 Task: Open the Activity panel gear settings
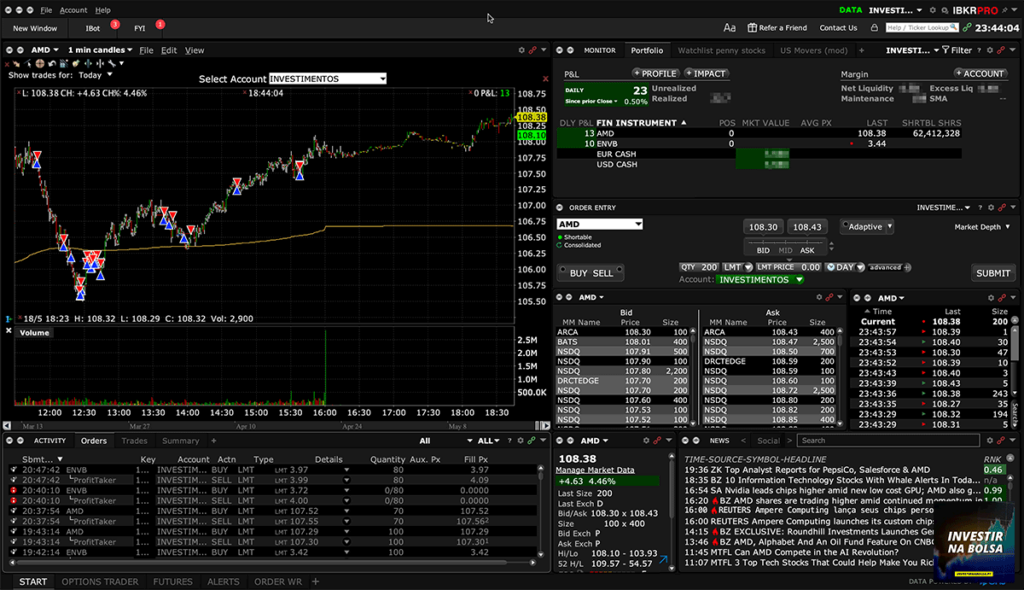[520, 441]
